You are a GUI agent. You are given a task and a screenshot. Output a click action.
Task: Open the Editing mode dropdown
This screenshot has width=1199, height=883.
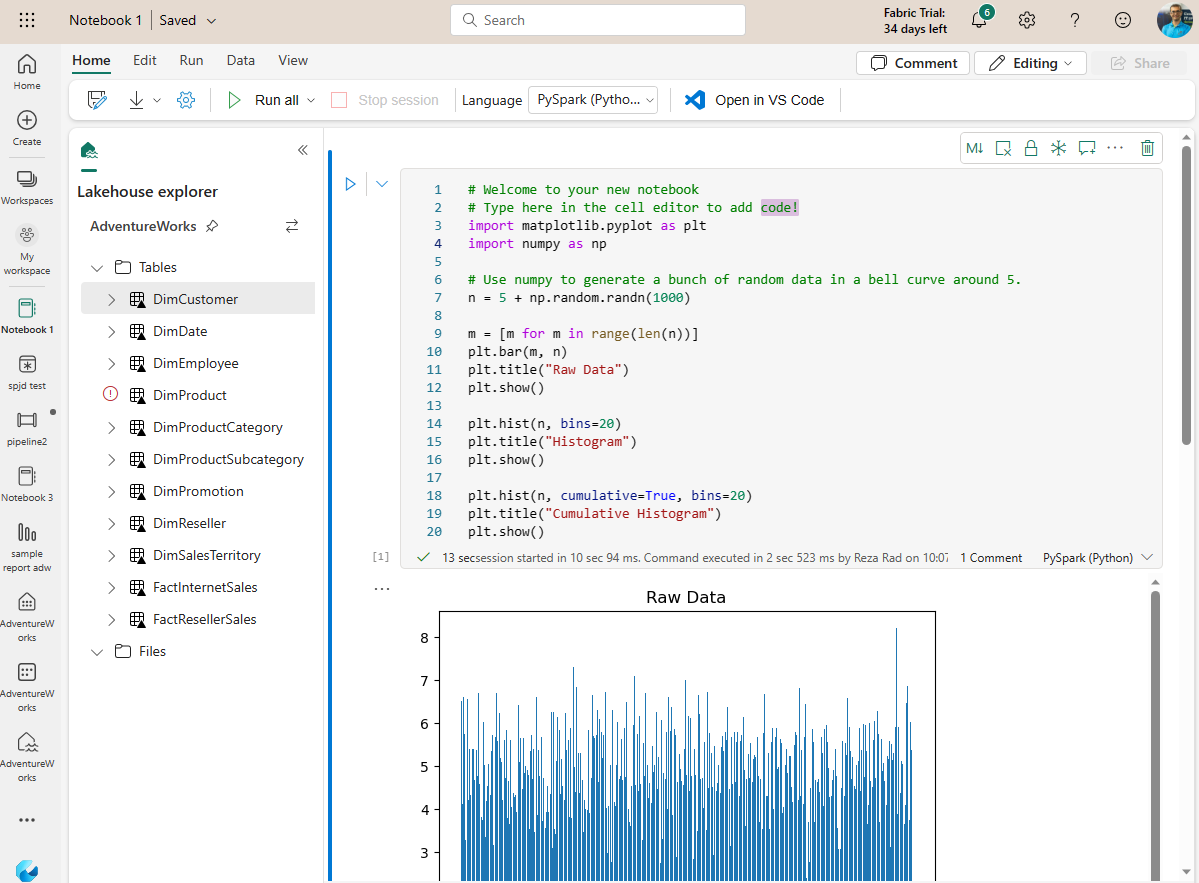(1030, 63)
